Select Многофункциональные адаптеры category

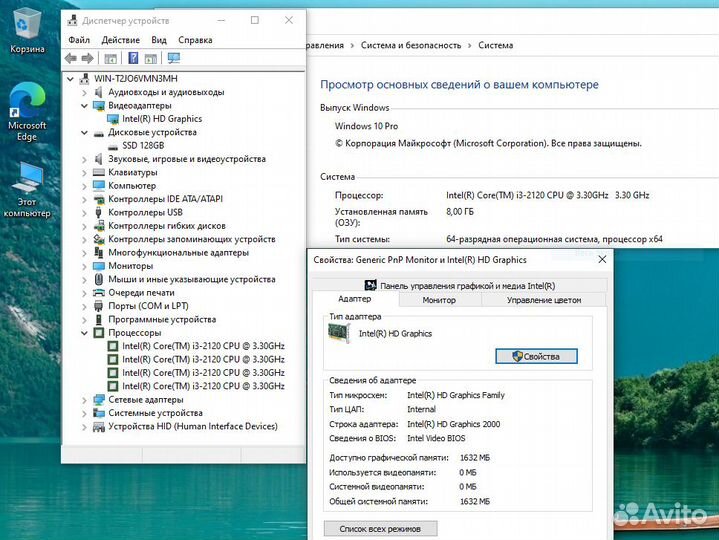click(178, 253)
